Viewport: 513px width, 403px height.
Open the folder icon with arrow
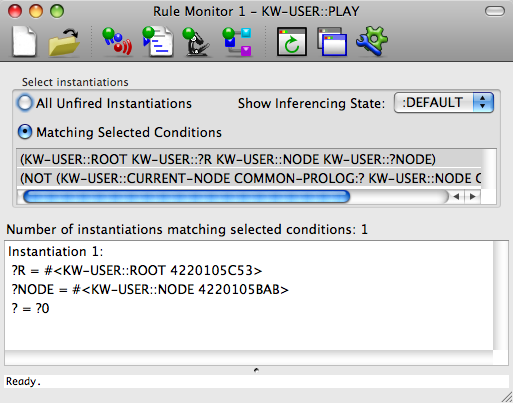tap(64, 42)
